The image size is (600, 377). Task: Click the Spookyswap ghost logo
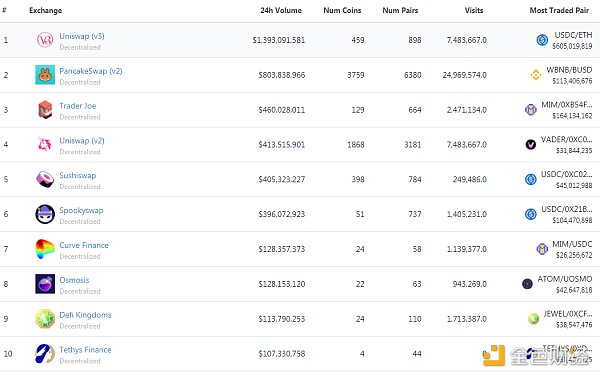45,214
